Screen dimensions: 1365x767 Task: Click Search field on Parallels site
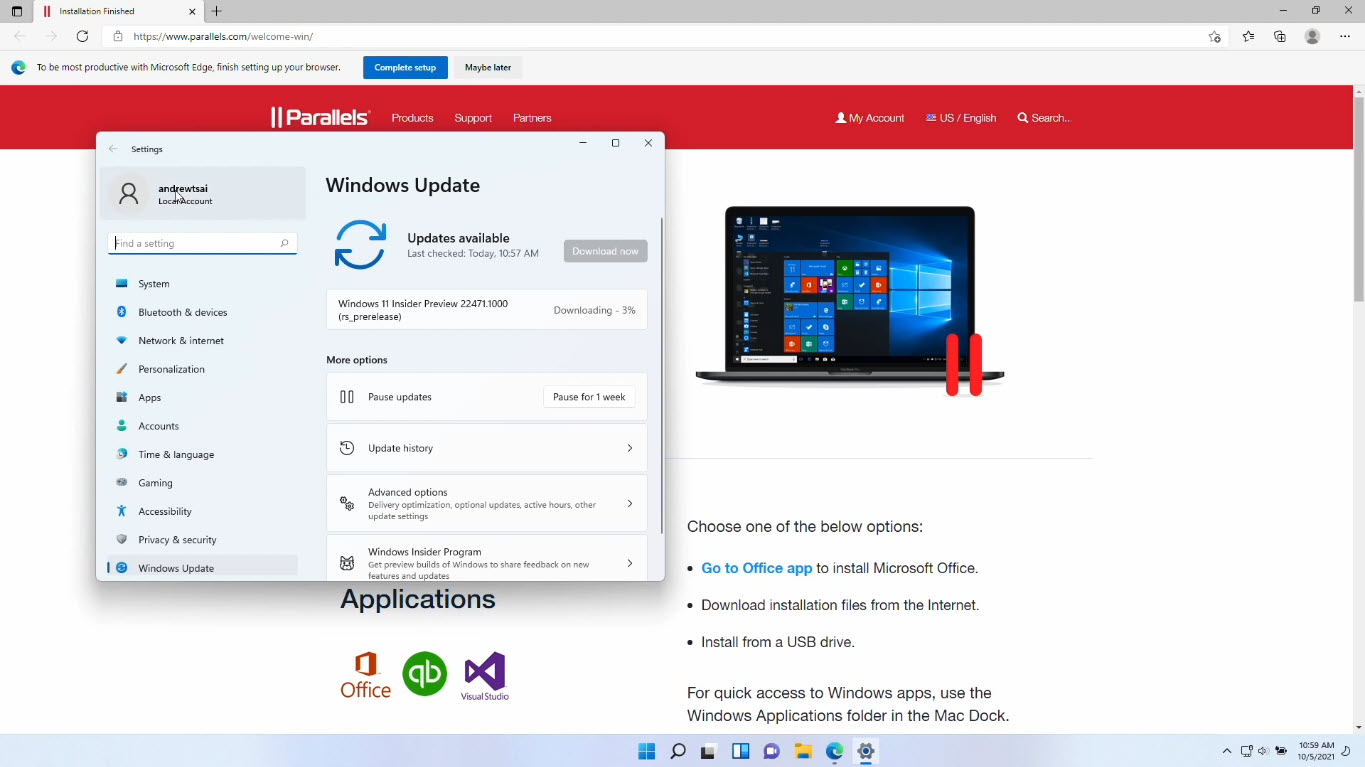click(1044, 118)
